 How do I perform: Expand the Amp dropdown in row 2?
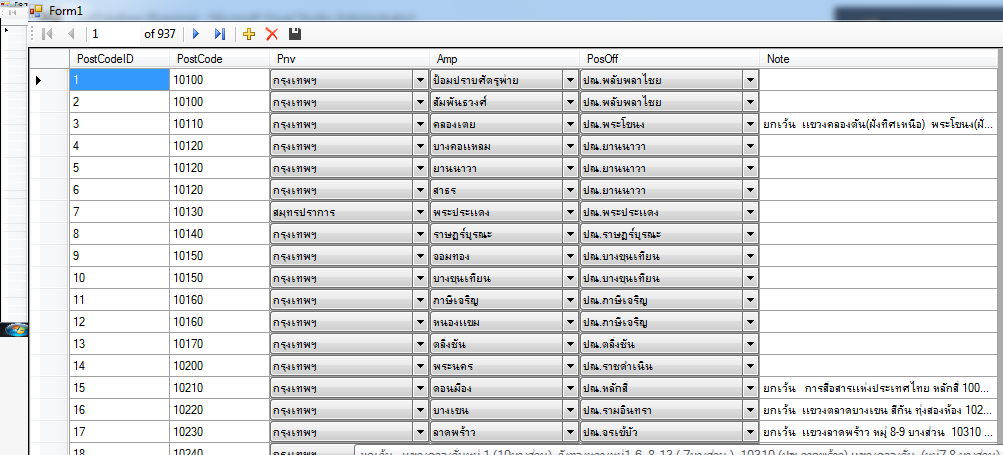click(x=571, y=102)
